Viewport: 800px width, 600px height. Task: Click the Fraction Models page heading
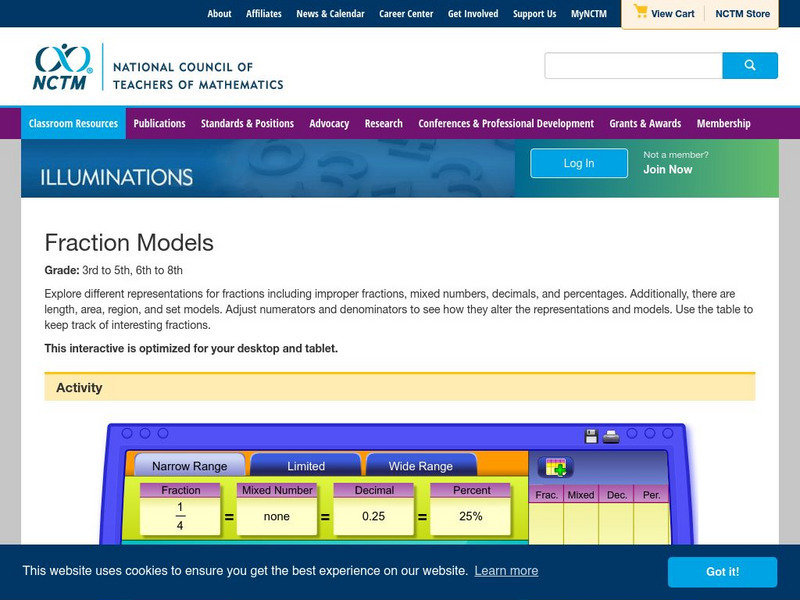(x=129, y=242)
